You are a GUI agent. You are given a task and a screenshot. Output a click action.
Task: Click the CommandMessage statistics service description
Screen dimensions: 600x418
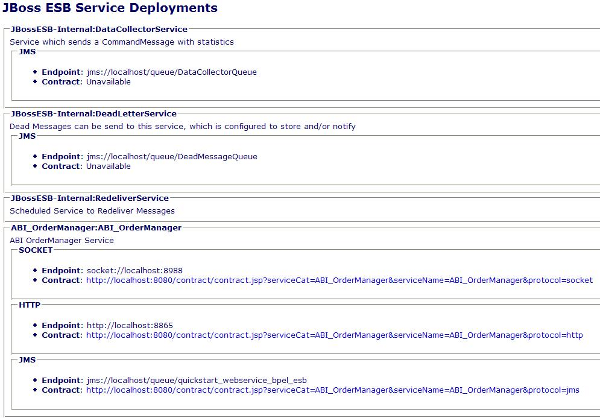[121, 42]
